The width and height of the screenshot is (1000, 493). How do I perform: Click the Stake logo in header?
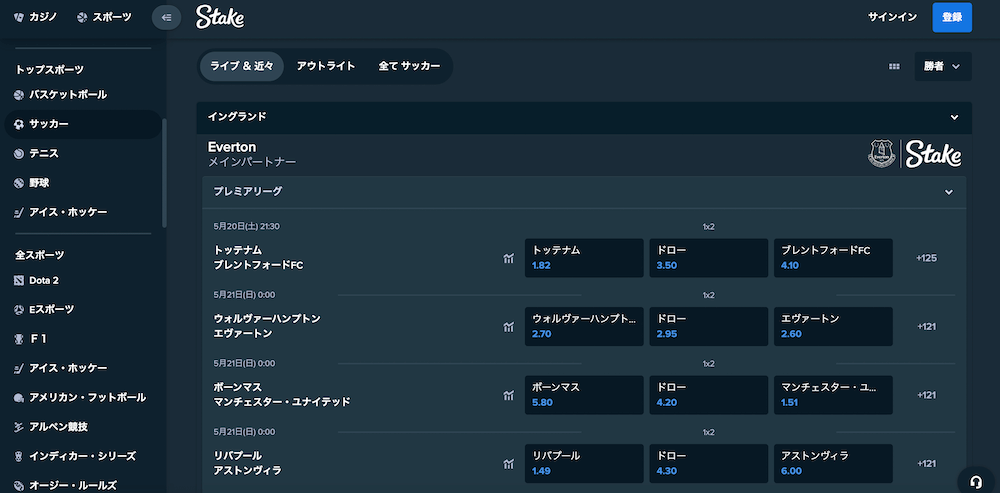[x=220, y=17]
